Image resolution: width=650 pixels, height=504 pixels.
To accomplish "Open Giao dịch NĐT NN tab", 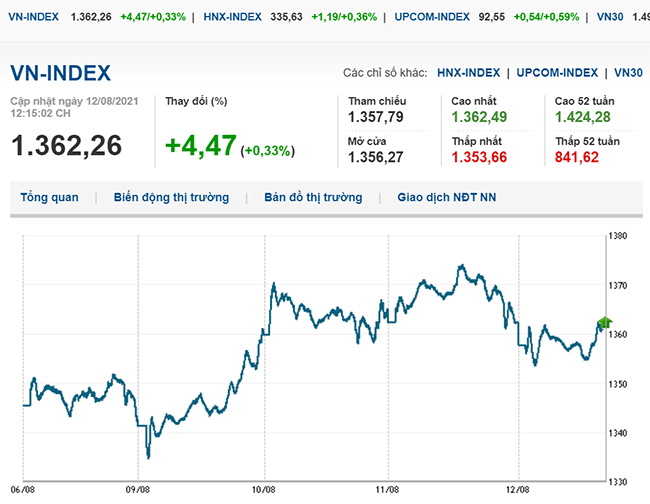I will 446,198.
